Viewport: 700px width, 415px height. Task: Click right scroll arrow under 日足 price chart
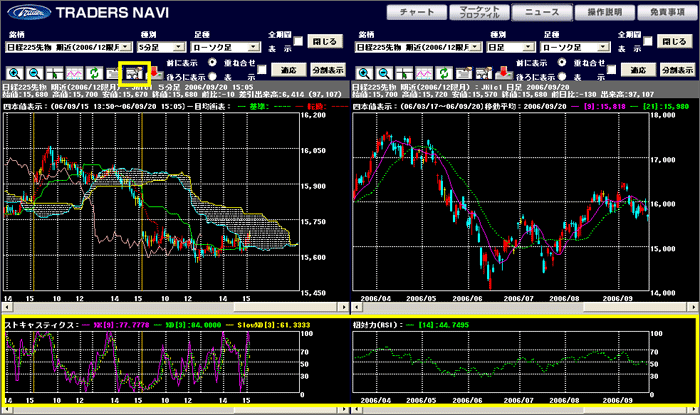693,307
